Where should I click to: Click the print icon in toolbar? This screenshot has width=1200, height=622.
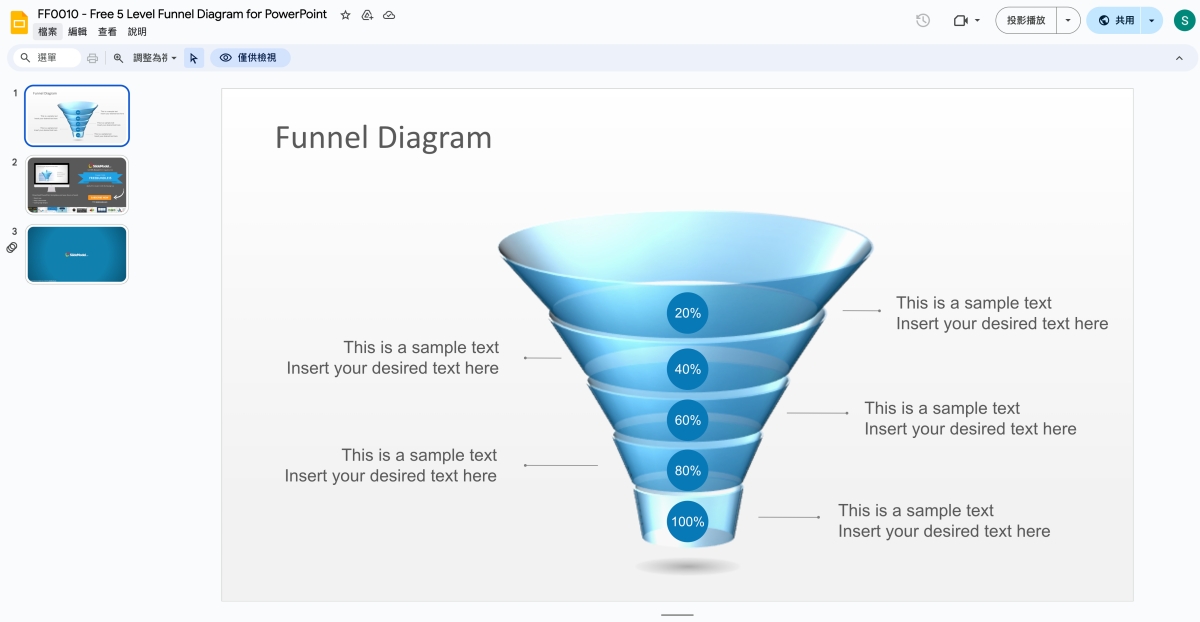[x=92, y=58]
